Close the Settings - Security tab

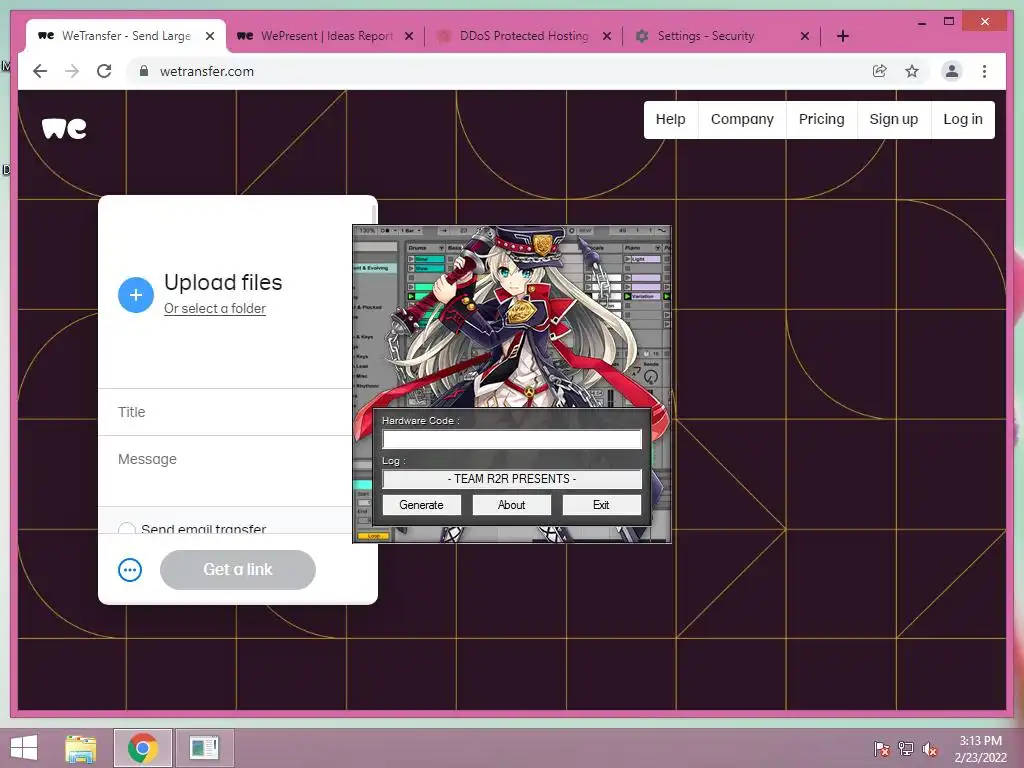click(x=805, y=36)
